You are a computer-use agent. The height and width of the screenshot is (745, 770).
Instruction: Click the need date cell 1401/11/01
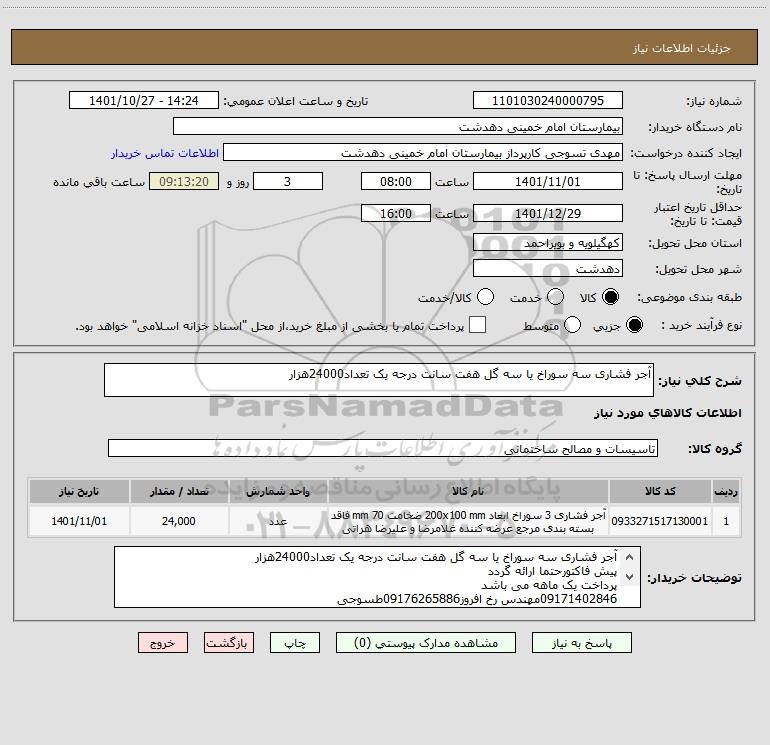tap(79, 521)
